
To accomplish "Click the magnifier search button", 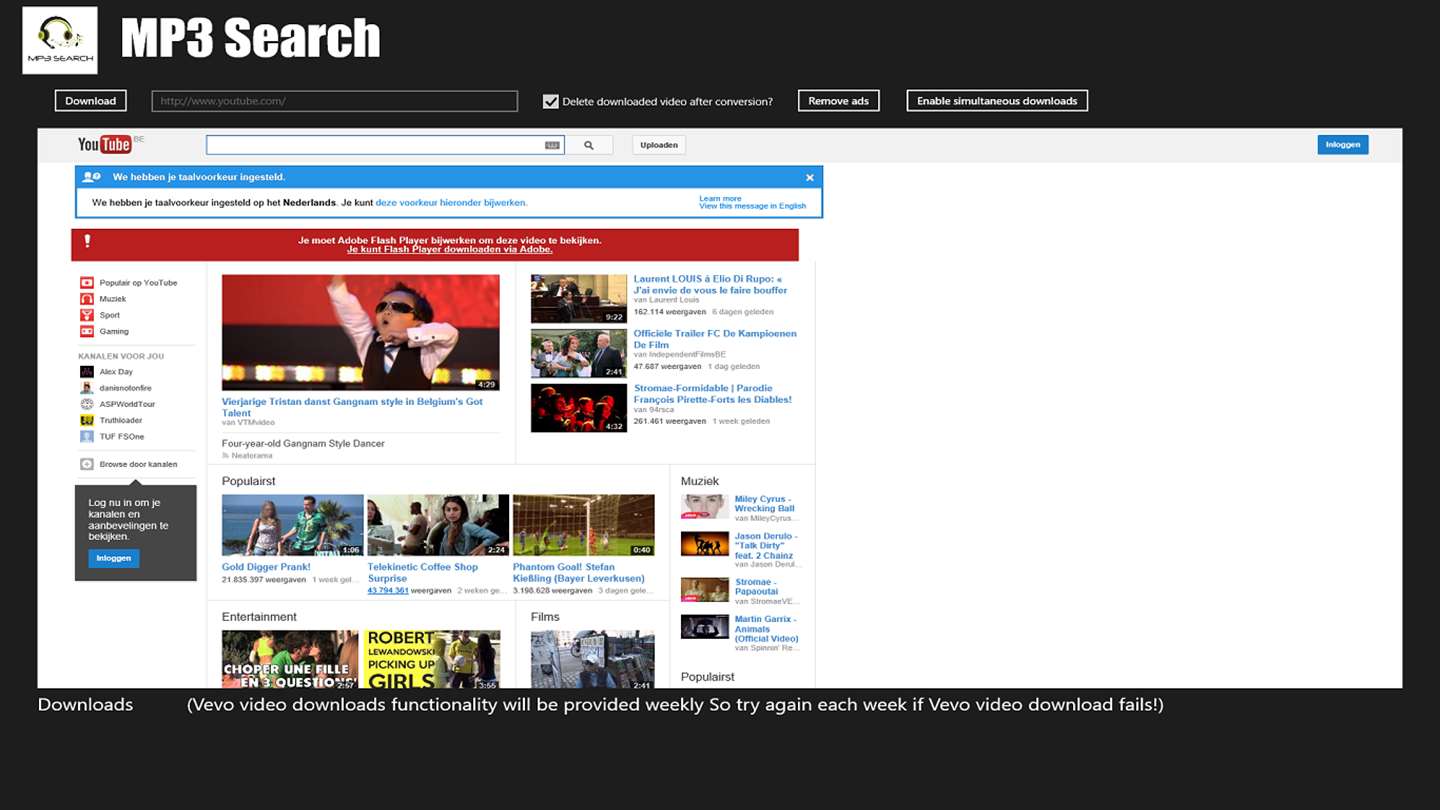I will point(589,145).
